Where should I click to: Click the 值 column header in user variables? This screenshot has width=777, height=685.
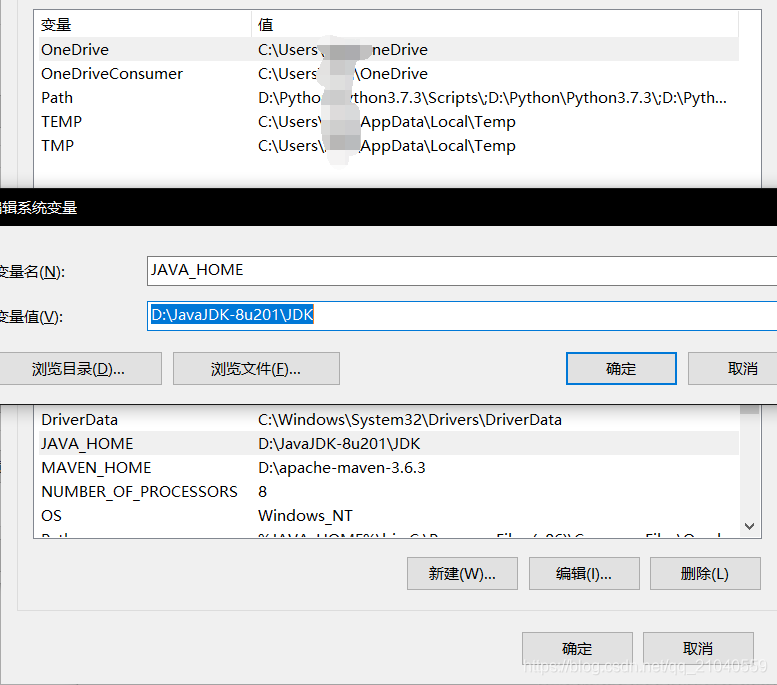[495, 24]
